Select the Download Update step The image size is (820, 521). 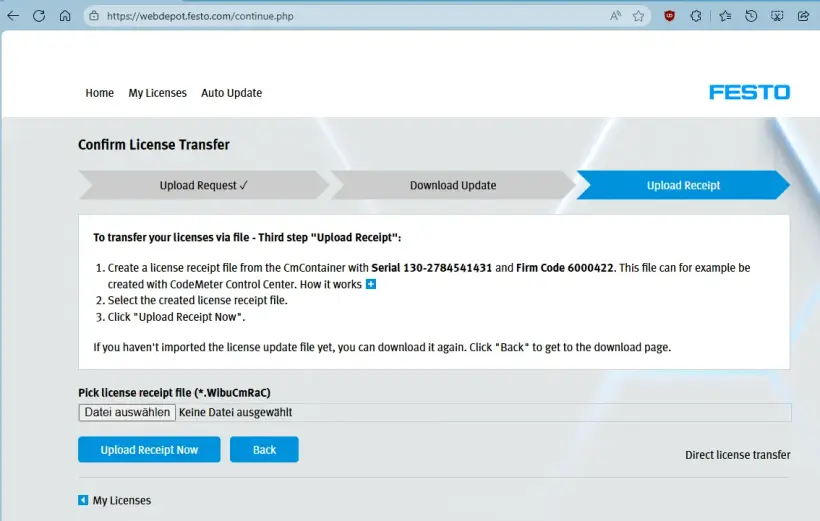(x=453, y=185)
